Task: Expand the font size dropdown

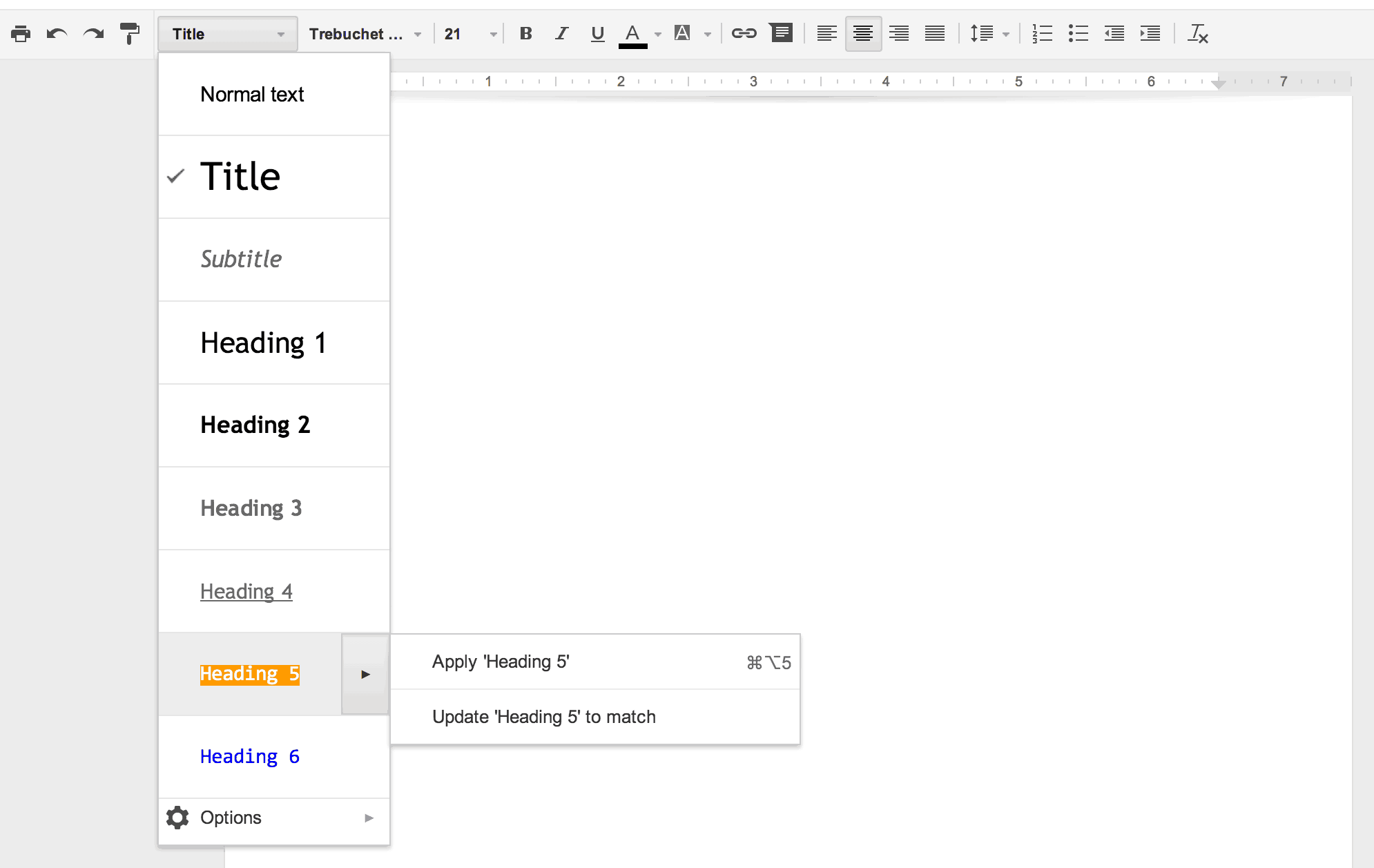Action: 491,34
